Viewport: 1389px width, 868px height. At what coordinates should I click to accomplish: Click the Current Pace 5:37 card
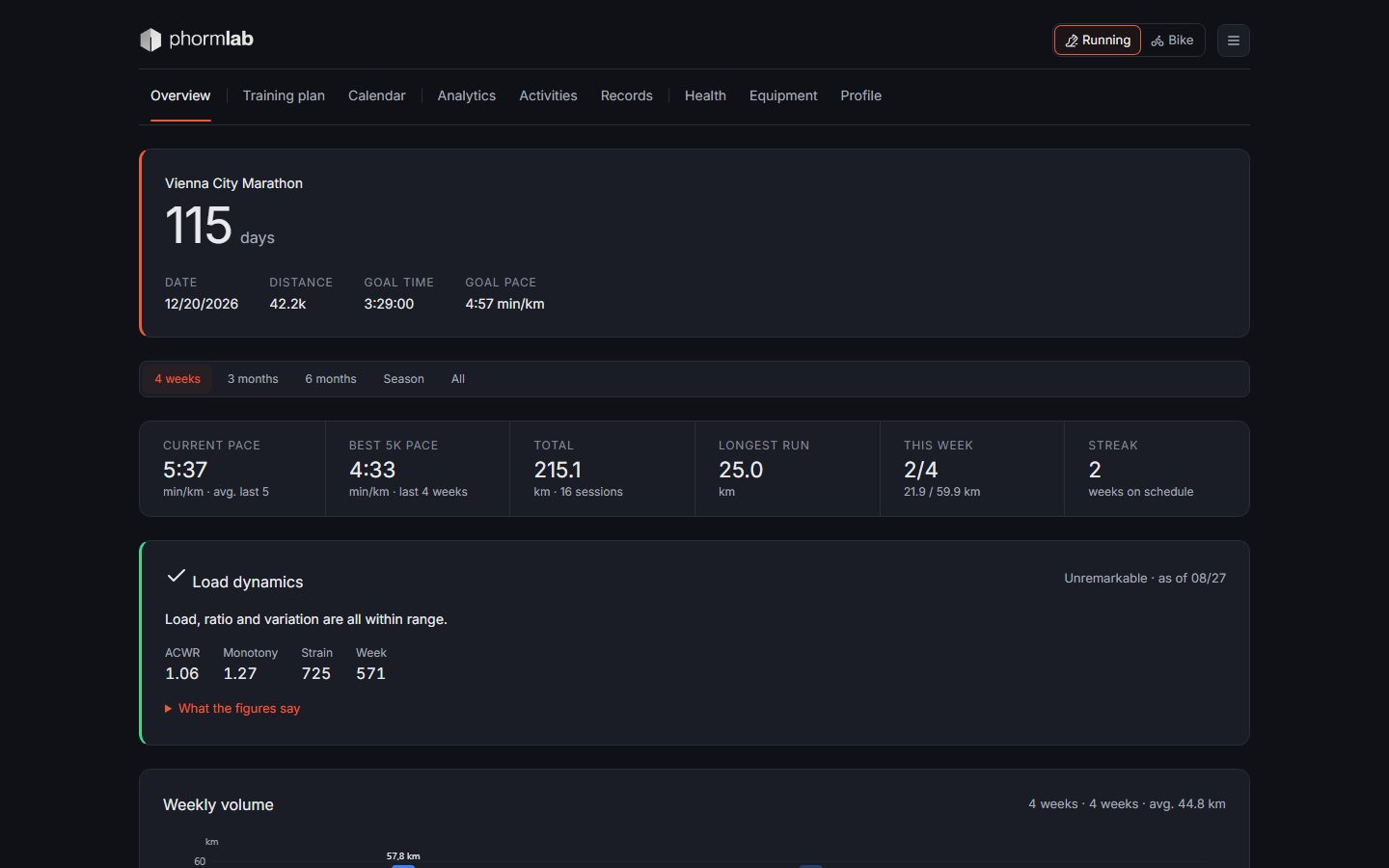coord(232,469)
